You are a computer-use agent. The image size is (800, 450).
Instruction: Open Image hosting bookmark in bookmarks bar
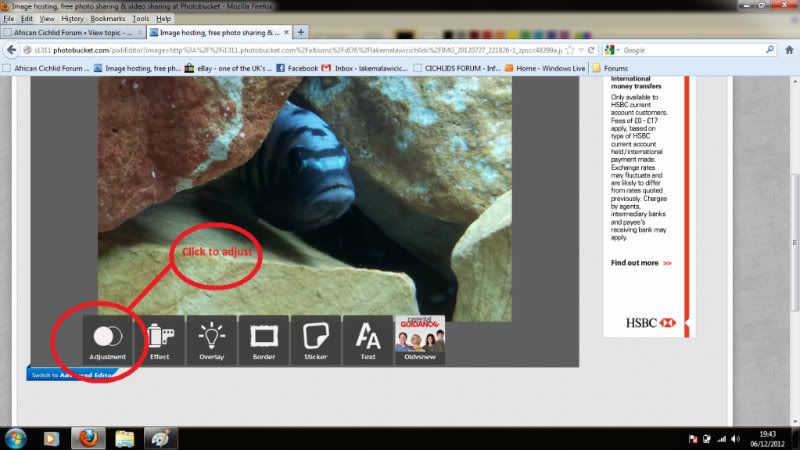tap(138, 68)
